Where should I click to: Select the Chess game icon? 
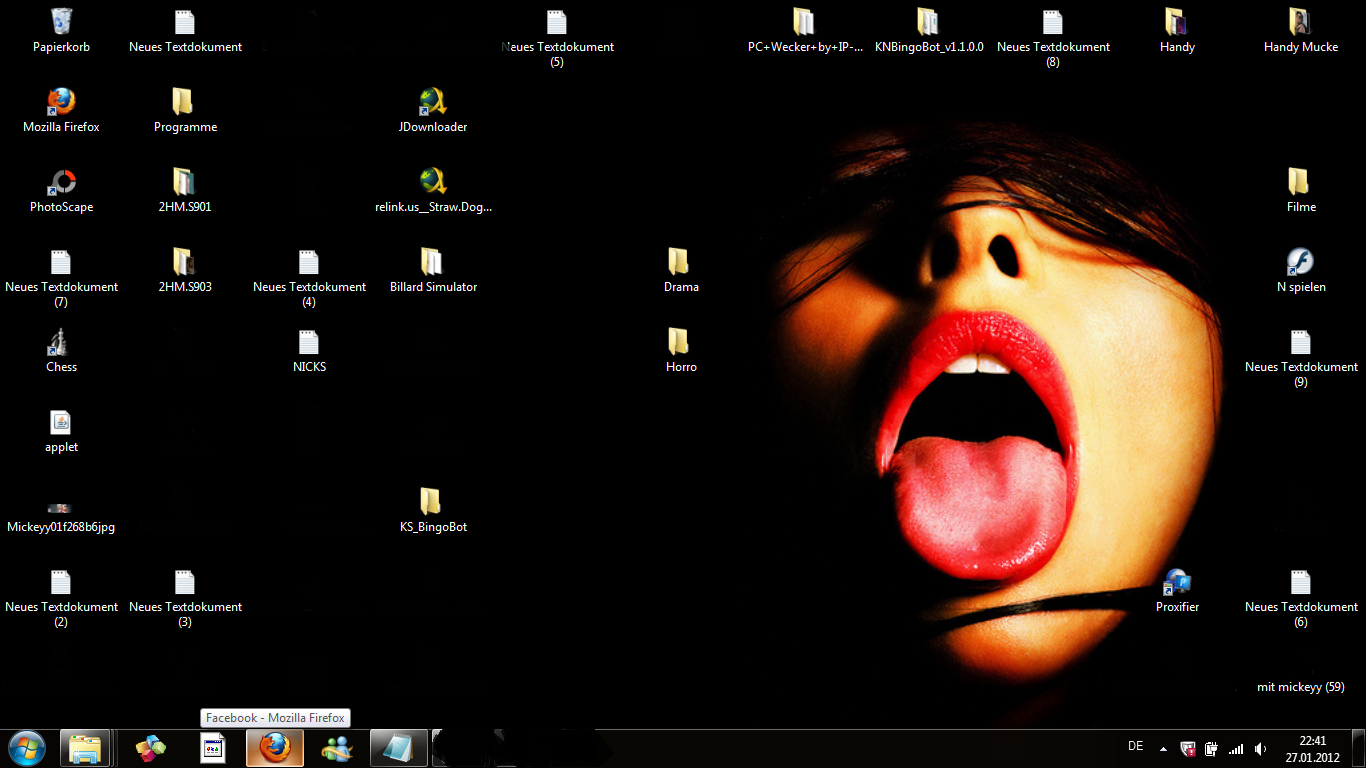pos(61,342)
